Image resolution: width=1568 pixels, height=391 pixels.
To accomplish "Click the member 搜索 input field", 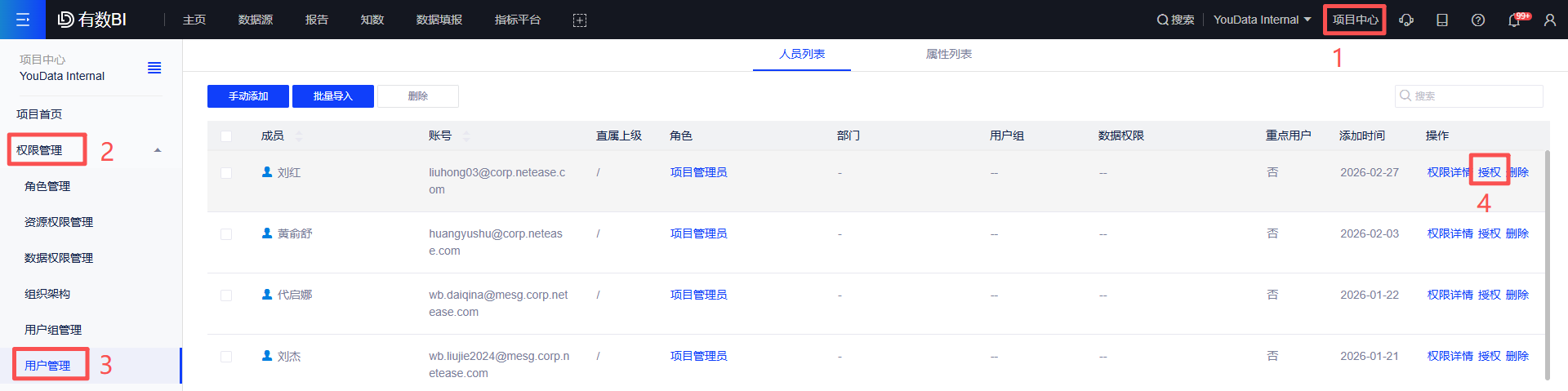I will click(1468, 96).
